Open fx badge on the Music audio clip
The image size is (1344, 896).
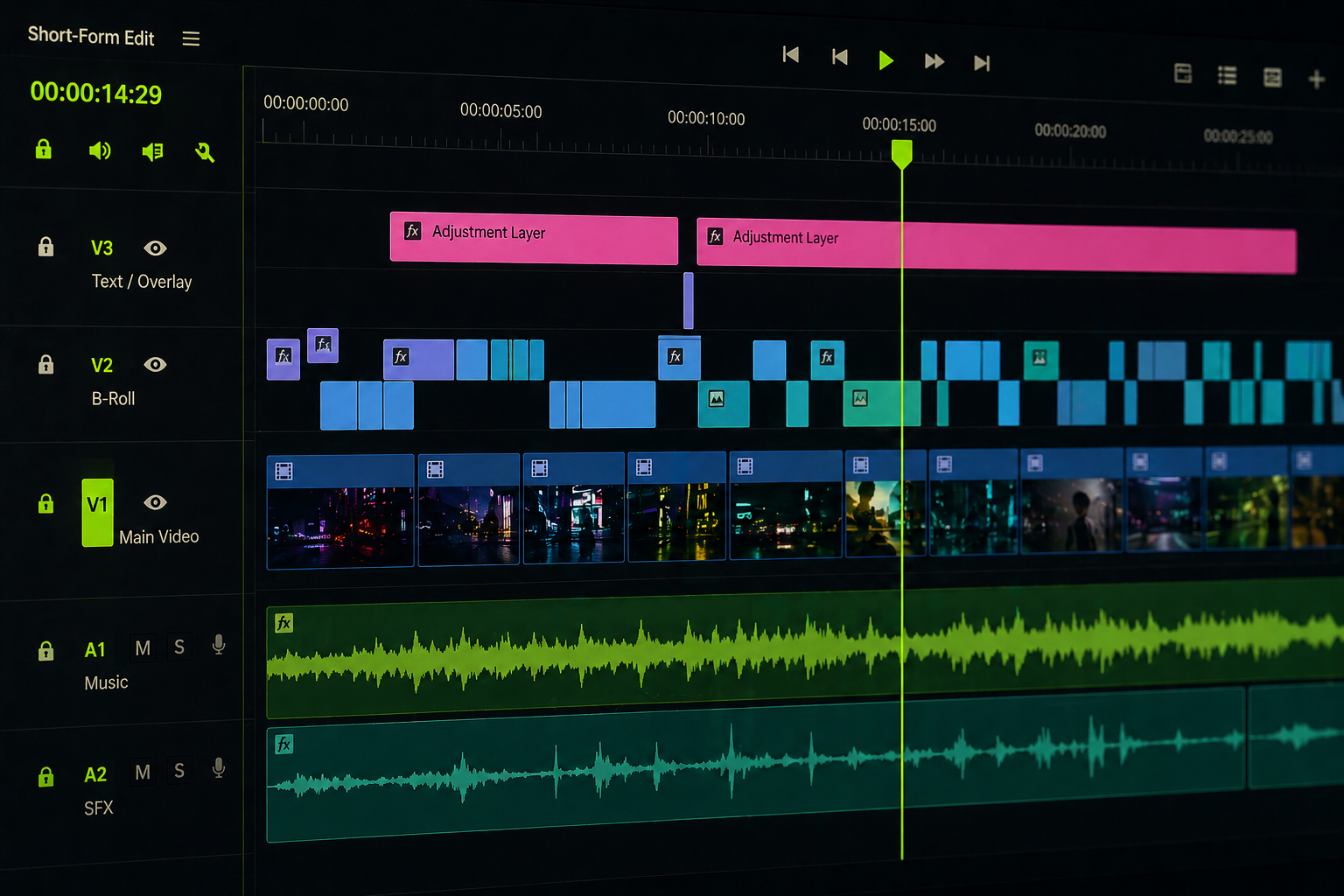point(283,623)
